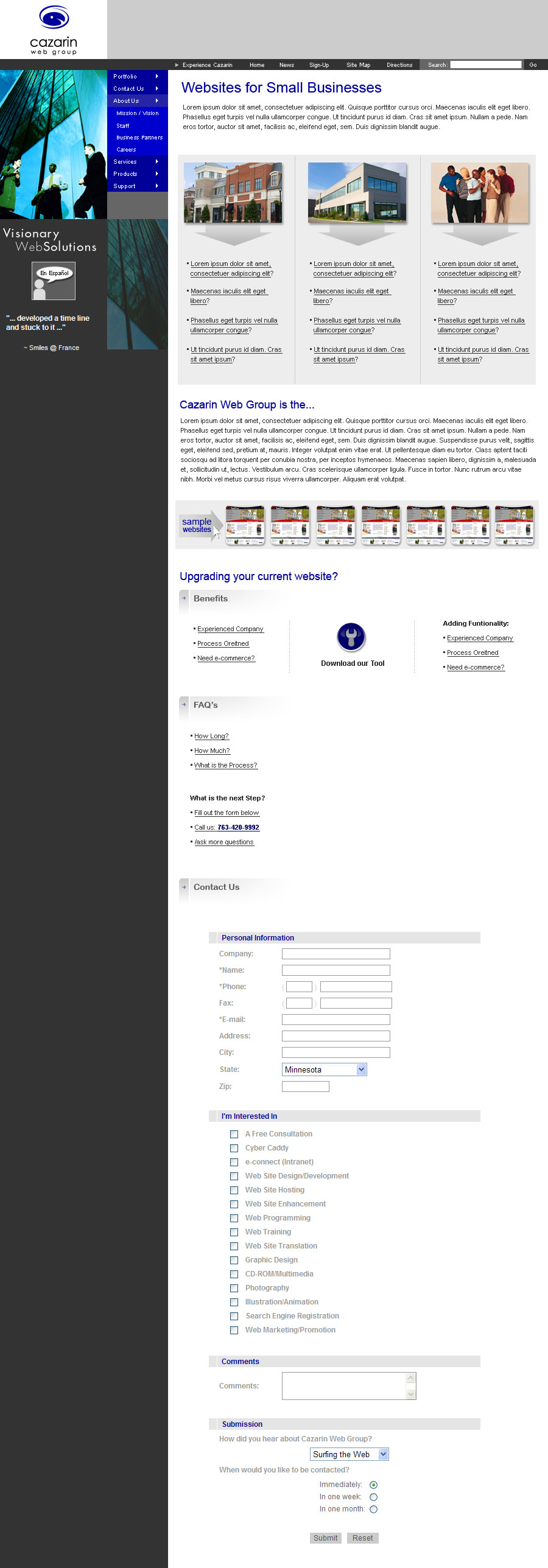Image resolution: width=548 pixels, height=1568 pixels.
Task: Check the A Free Consultation checkbox
Action: click(x=234, y=1134)
